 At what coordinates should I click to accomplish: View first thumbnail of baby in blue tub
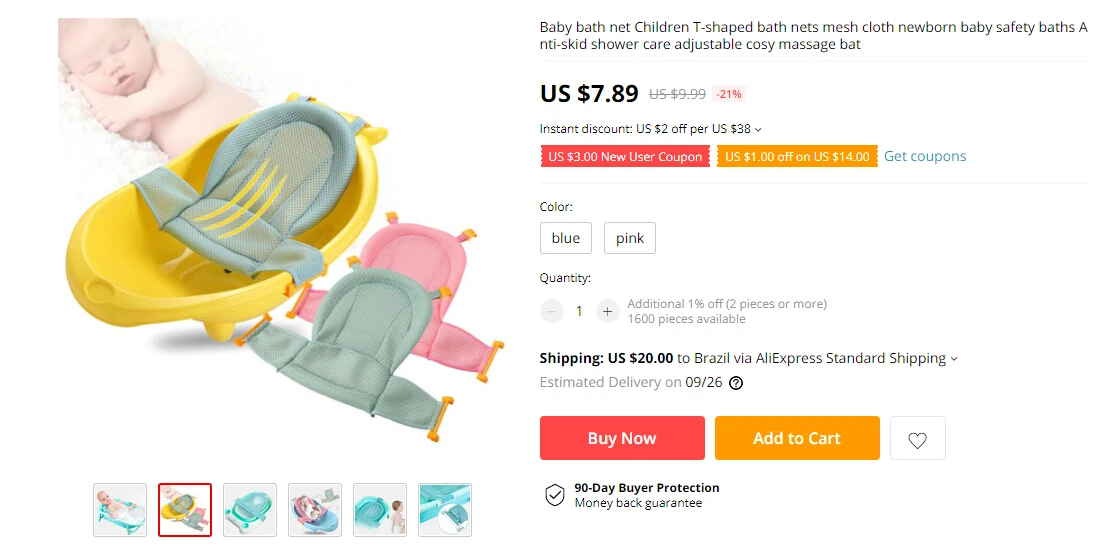coord(120,510)
